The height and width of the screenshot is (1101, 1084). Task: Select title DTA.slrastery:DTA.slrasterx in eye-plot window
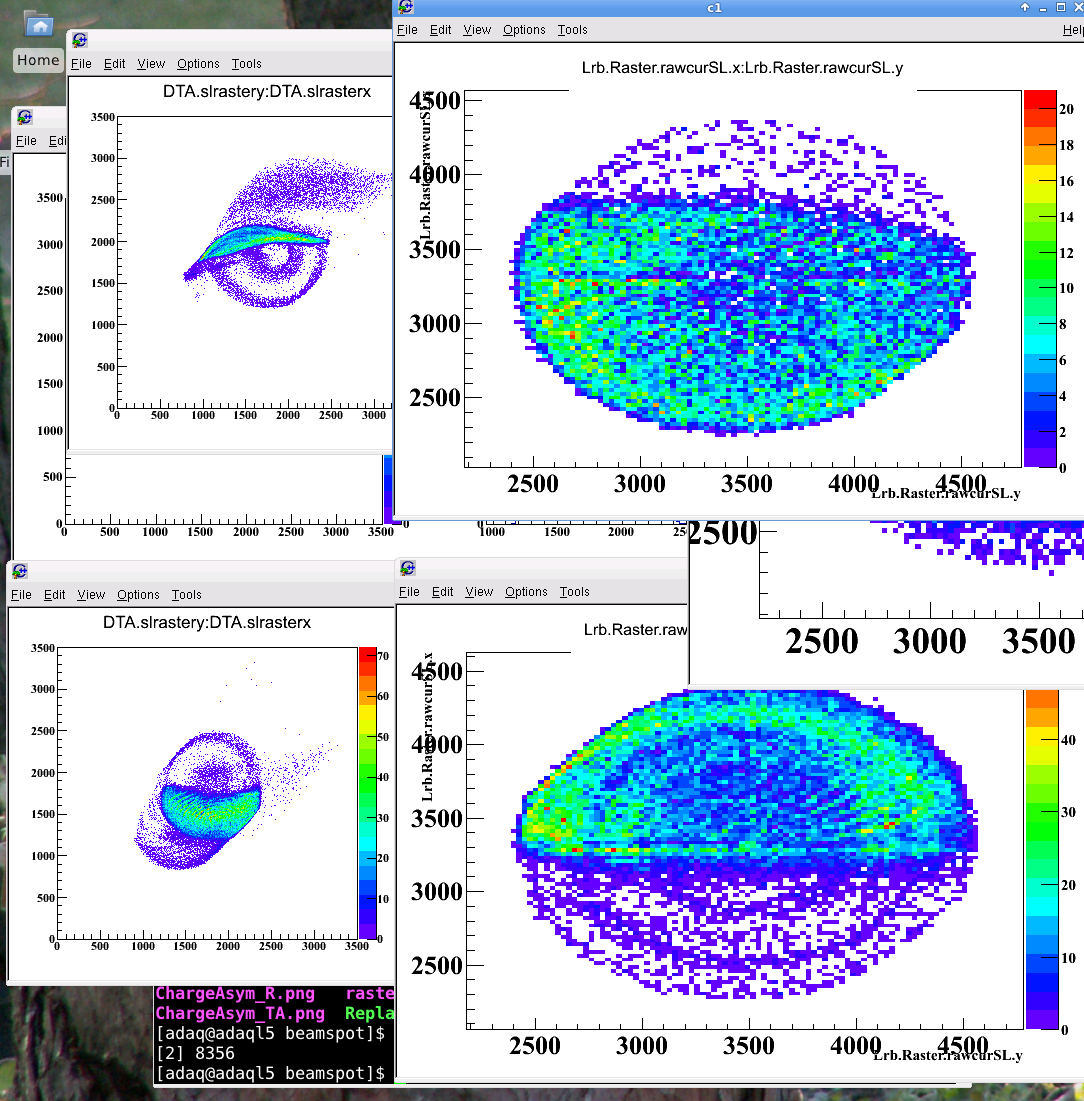(x=267, y=91)
